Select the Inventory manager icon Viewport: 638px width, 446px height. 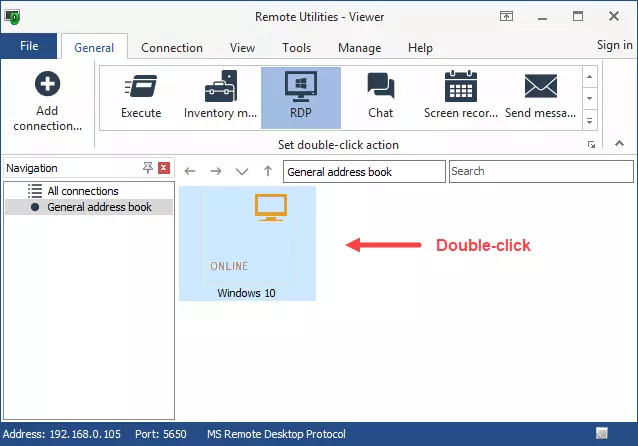(x=221, y=87)
